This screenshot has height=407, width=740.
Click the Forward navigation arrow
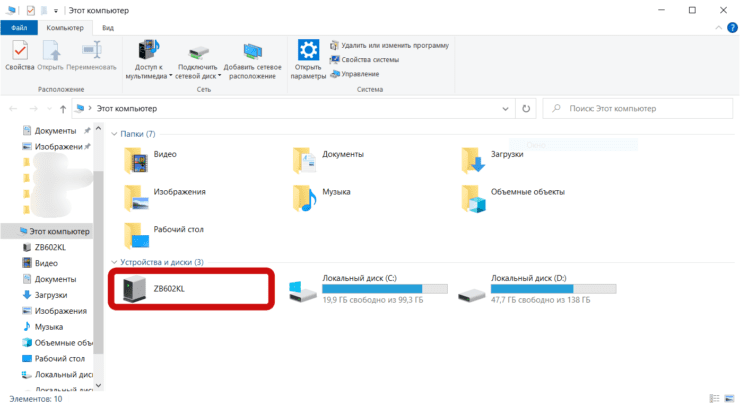pyautogui.click(x=33, y=109)
